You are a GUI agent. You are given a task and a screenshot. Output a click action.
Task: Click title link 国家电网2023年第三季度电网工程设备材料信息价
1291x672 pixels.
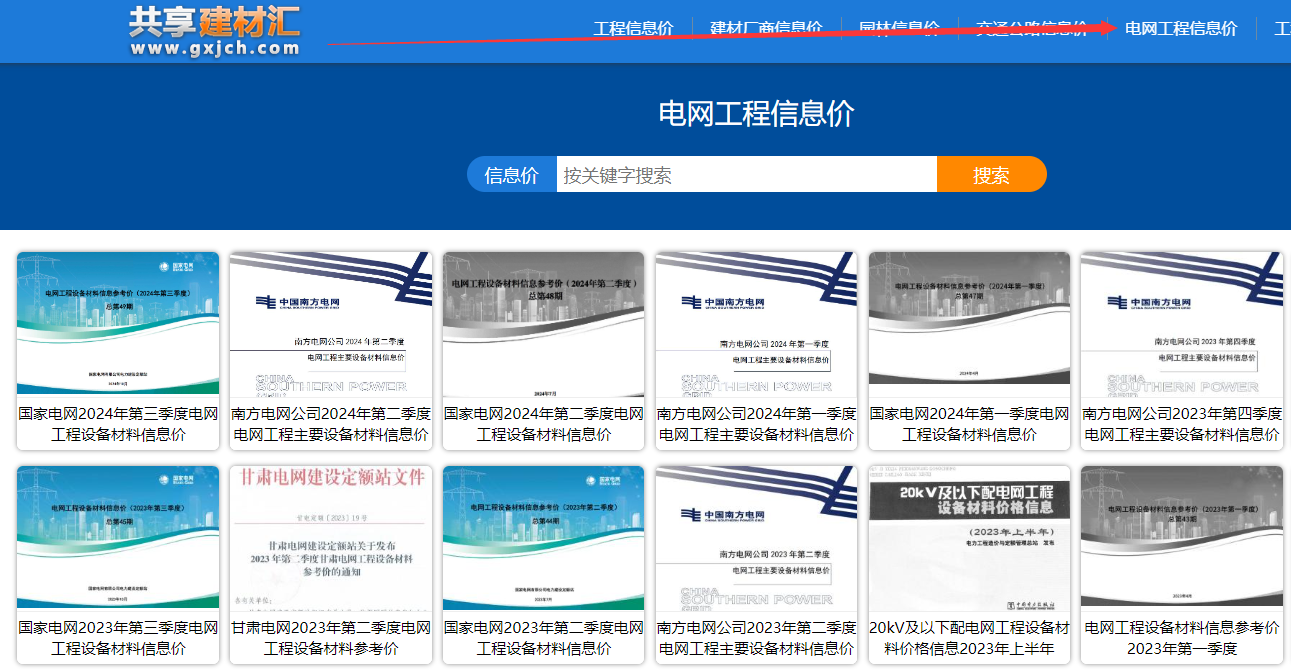point(118,638)
